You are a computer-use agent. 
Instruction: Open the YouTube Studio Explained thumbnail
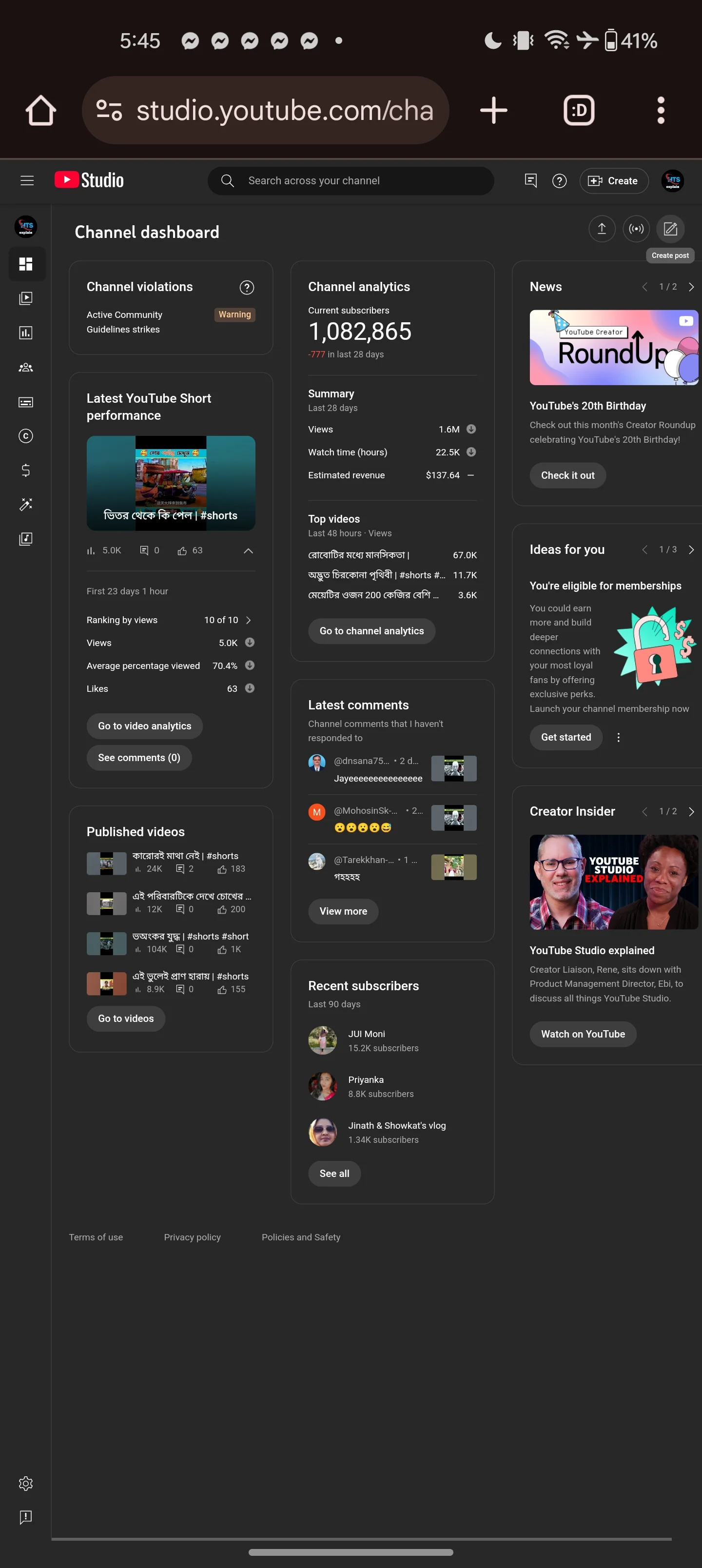click(614, 882)
